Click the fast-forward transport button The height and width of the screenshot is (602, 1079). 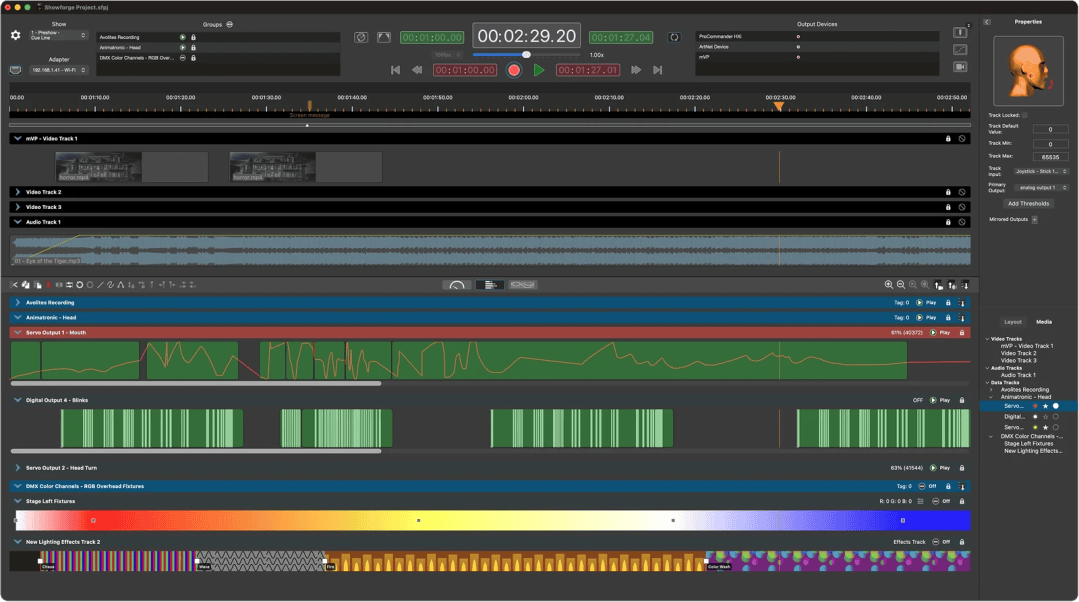[x=636, y=70]
